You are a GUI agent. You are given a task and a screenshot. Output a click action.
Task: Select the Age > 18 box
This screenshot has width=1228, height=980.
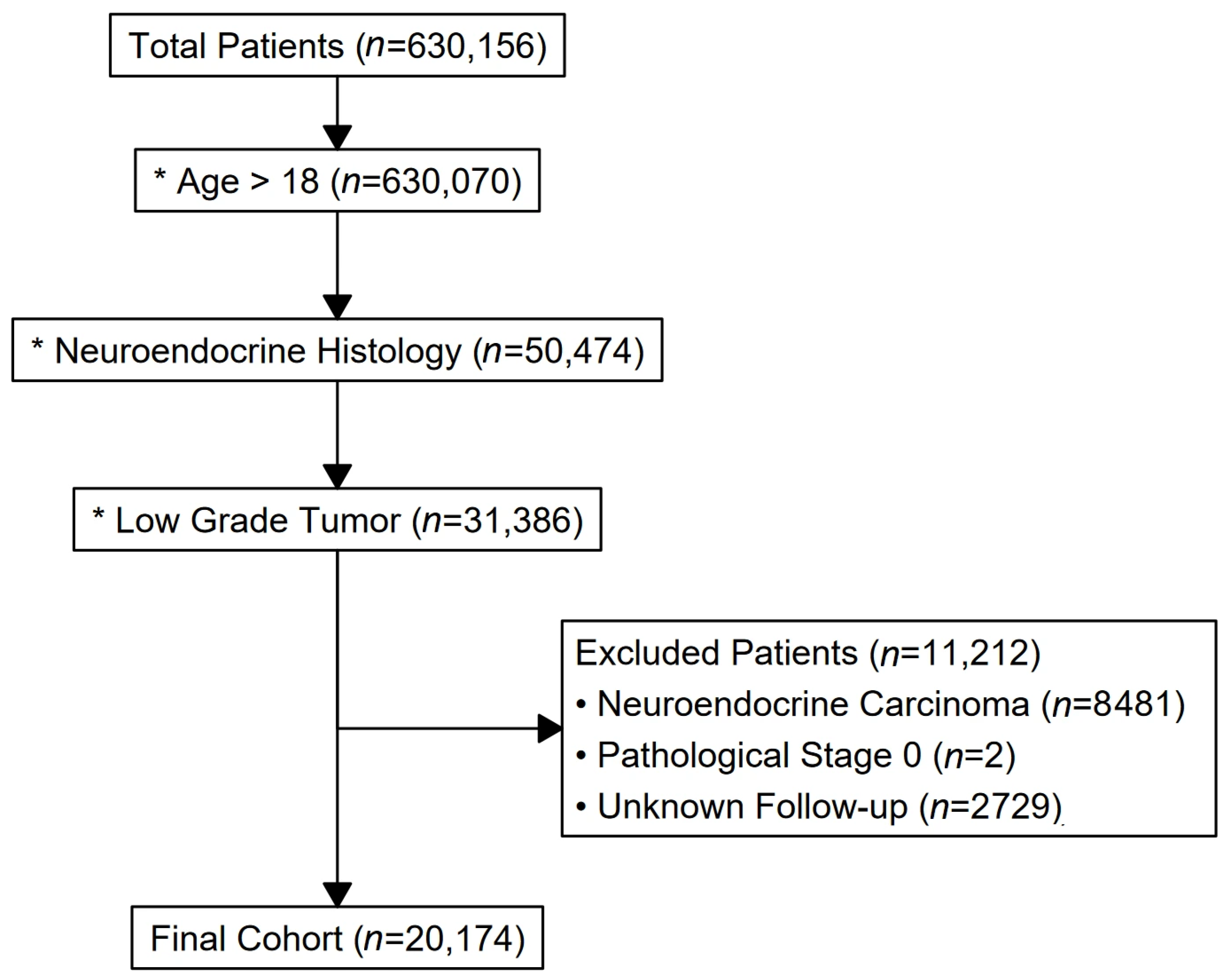pos(337,181)
